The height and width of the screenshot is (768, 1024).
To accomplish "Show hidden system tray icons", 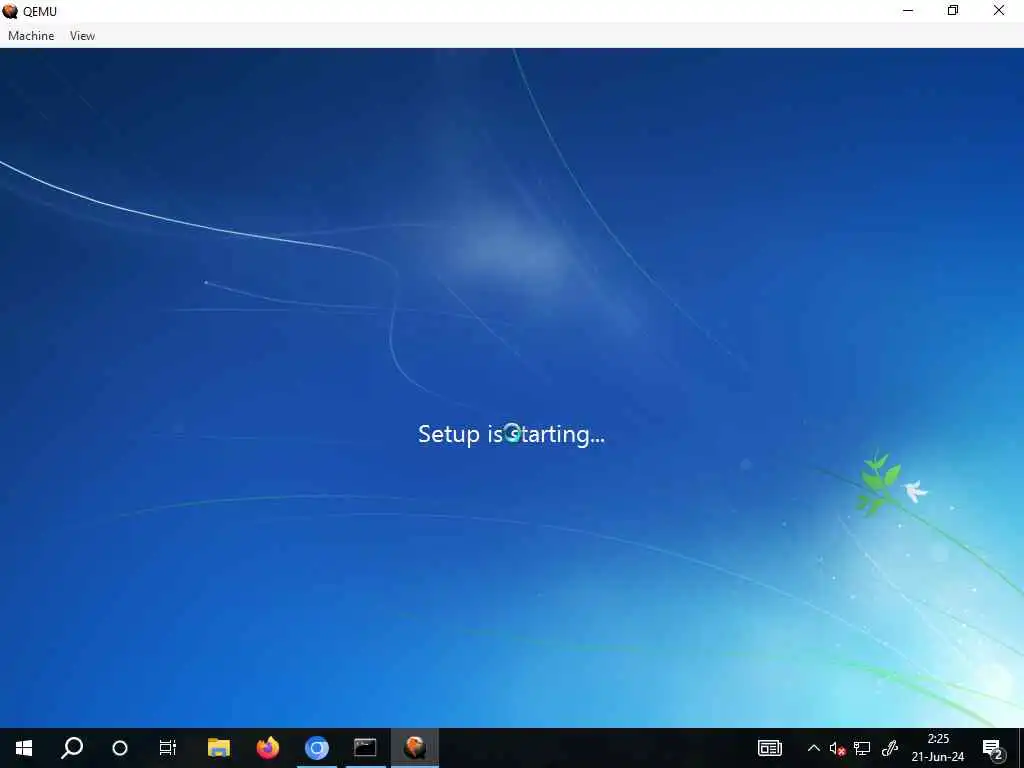I will click(x=814, y=748).
